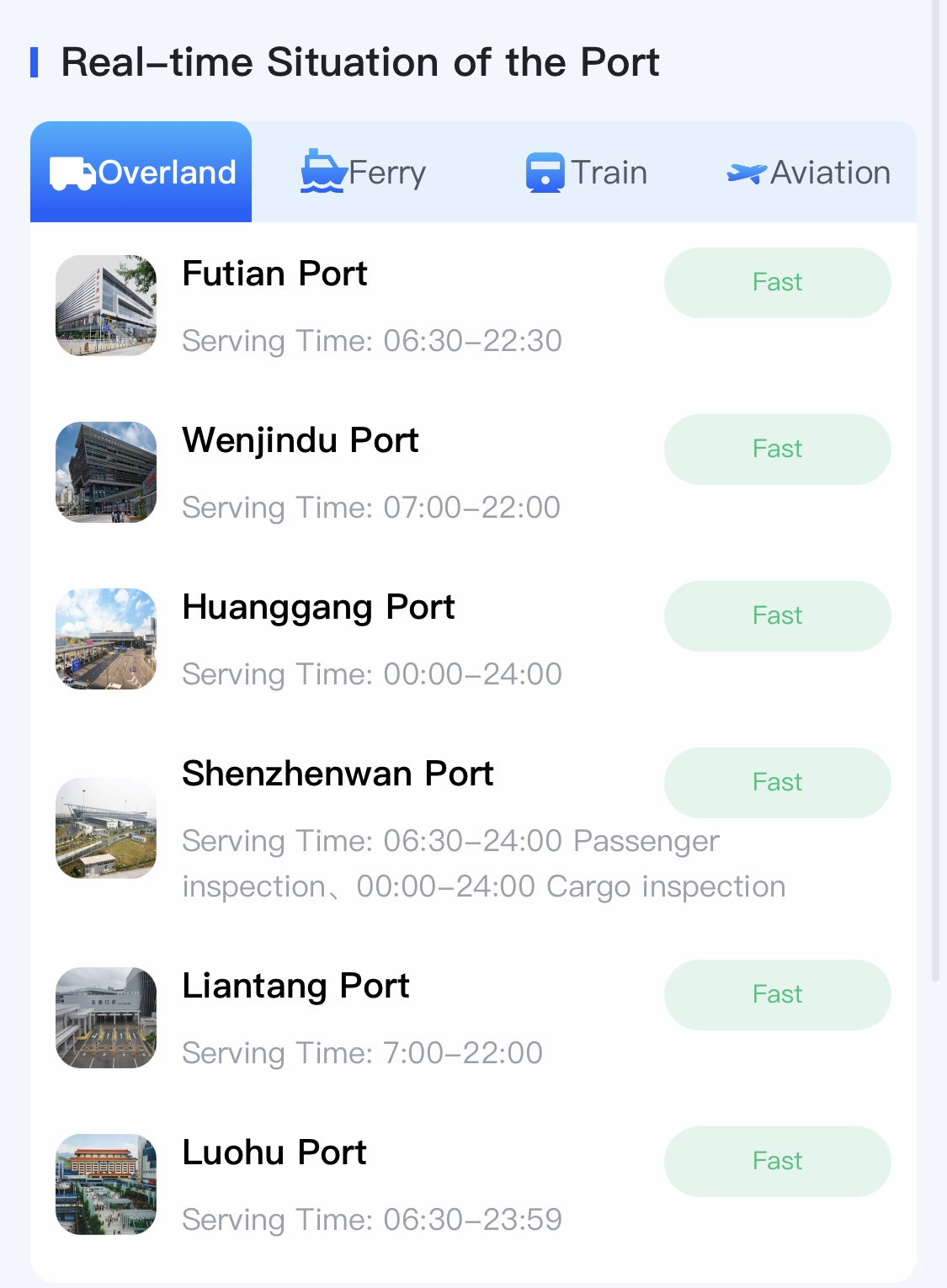The image size is (947, 1288).
Task: Open the Liantang Port photo thumbnail
Action: (106, 1018)
